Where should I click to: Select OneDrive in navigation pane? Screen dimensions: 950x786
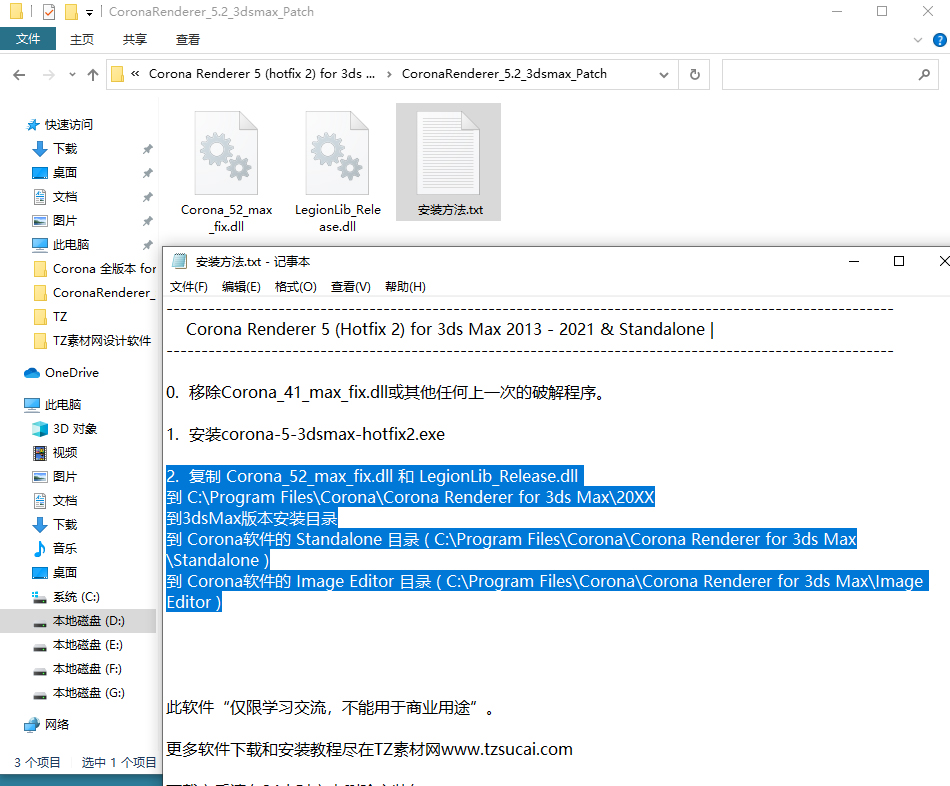pyautogui.click(x=71, y=373)
